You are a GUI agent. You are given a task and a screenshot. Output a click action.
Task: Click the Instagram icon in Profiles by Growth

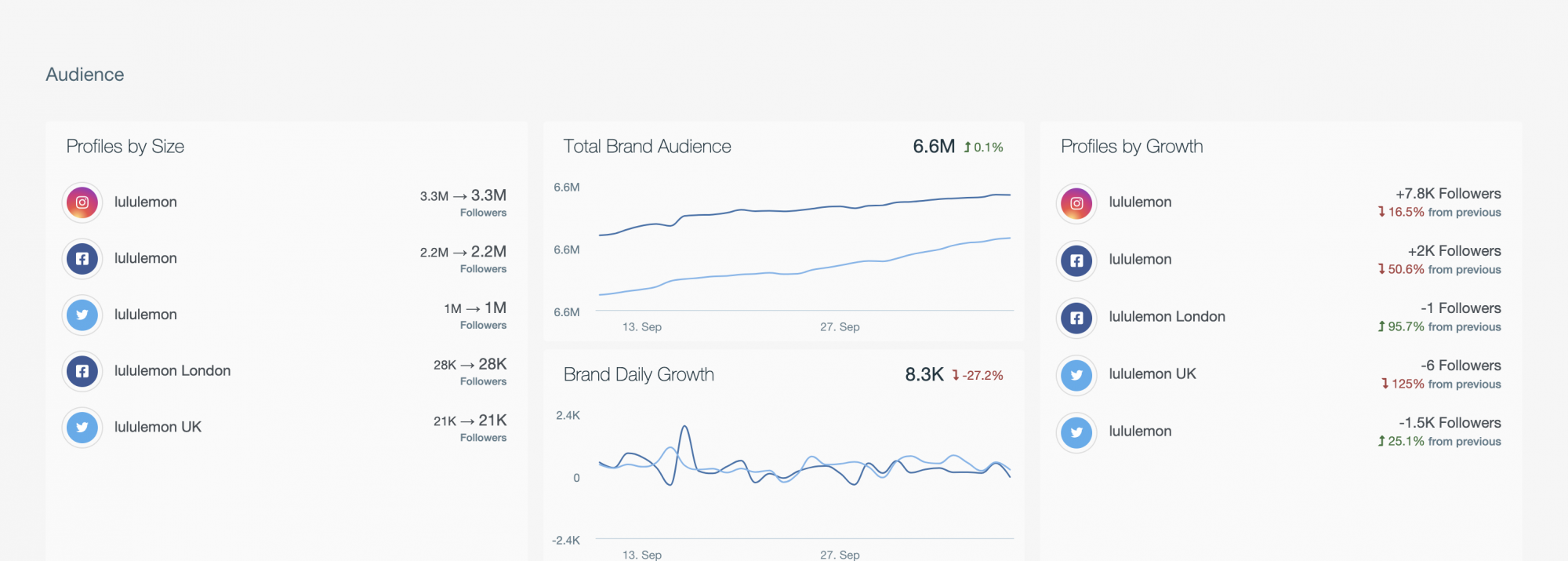pos(1076,203)
